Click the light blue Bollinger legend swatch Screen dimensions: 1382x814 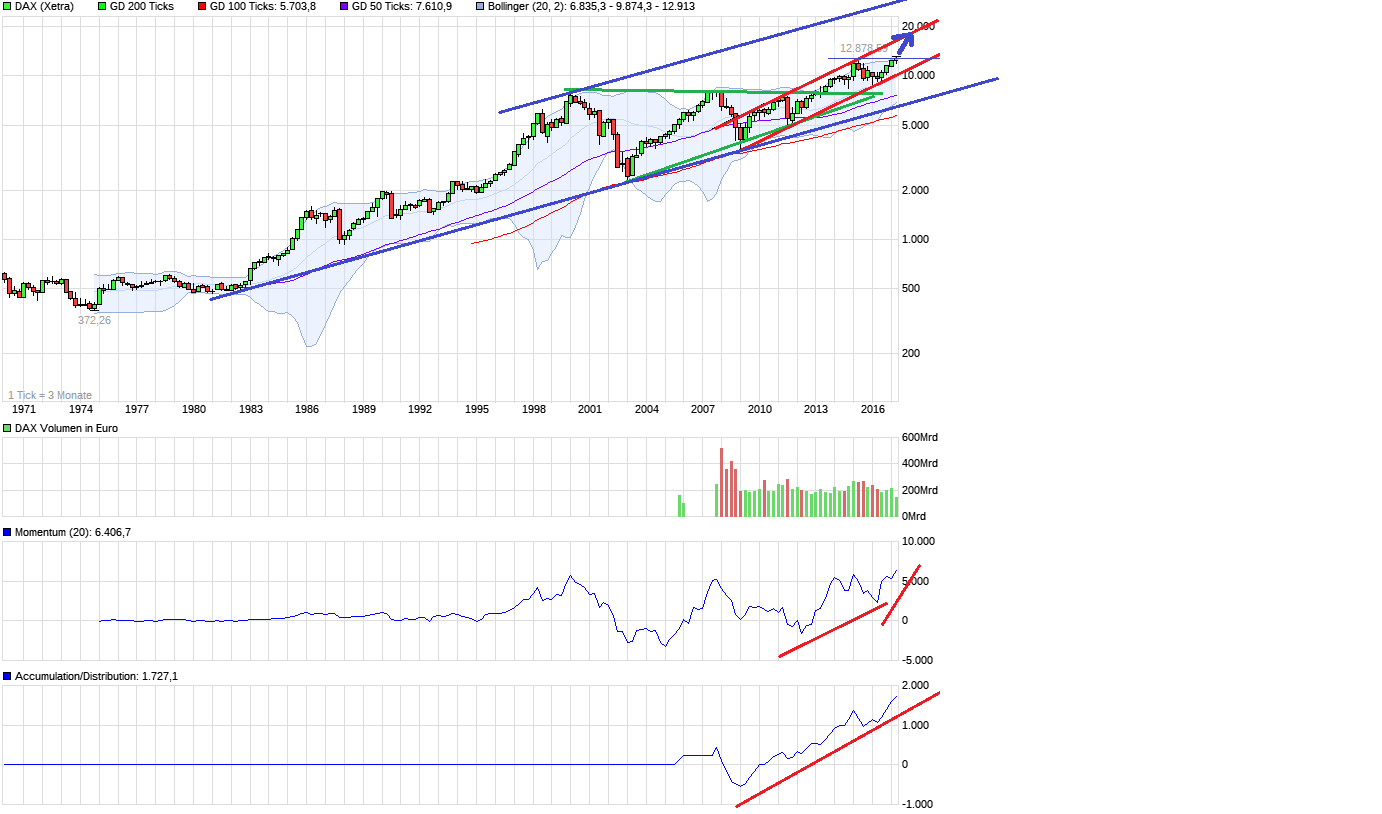pos(479,6)
